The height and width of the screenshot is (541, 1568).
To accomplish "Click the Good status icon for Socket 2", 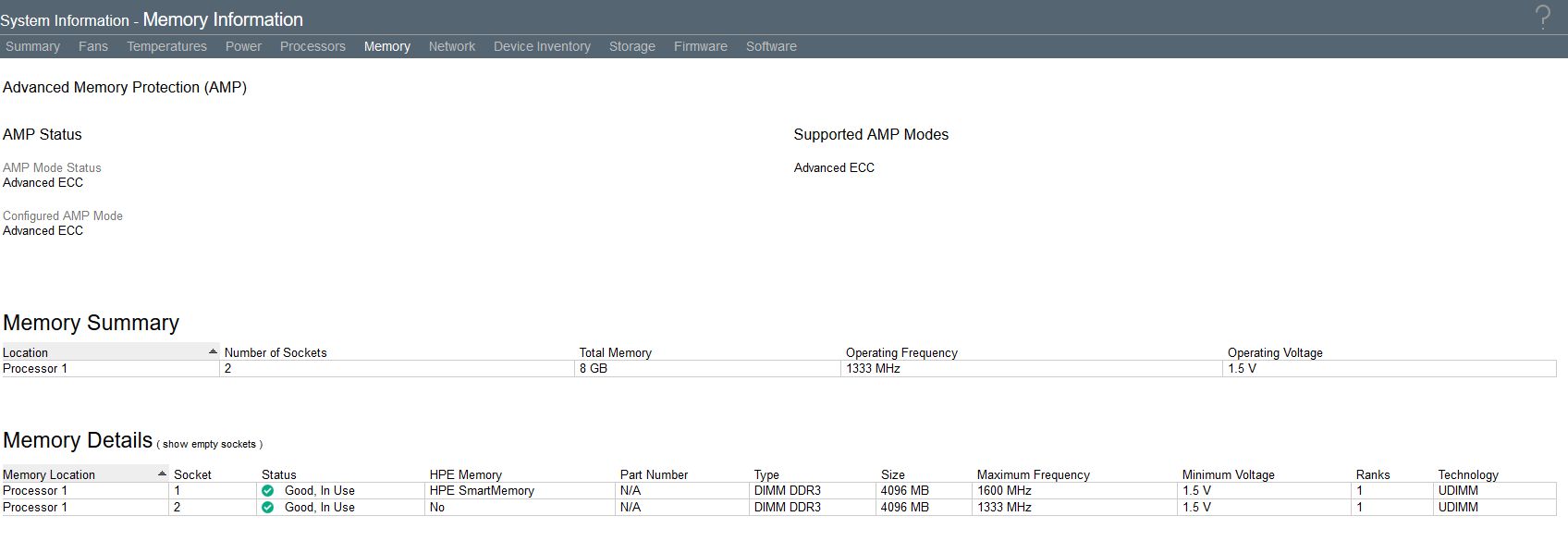I will (x=268, y=508).
